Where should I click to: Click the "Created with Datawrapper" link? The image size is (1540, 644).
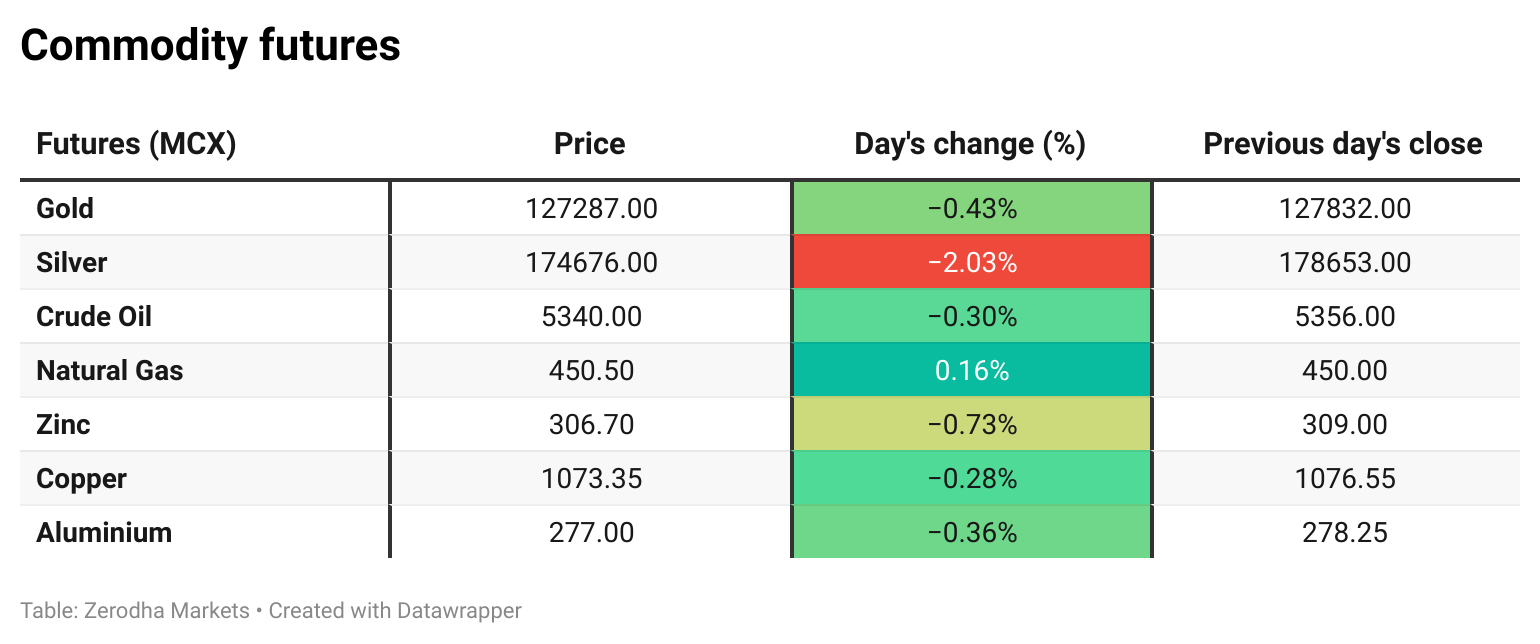[395, 610]
